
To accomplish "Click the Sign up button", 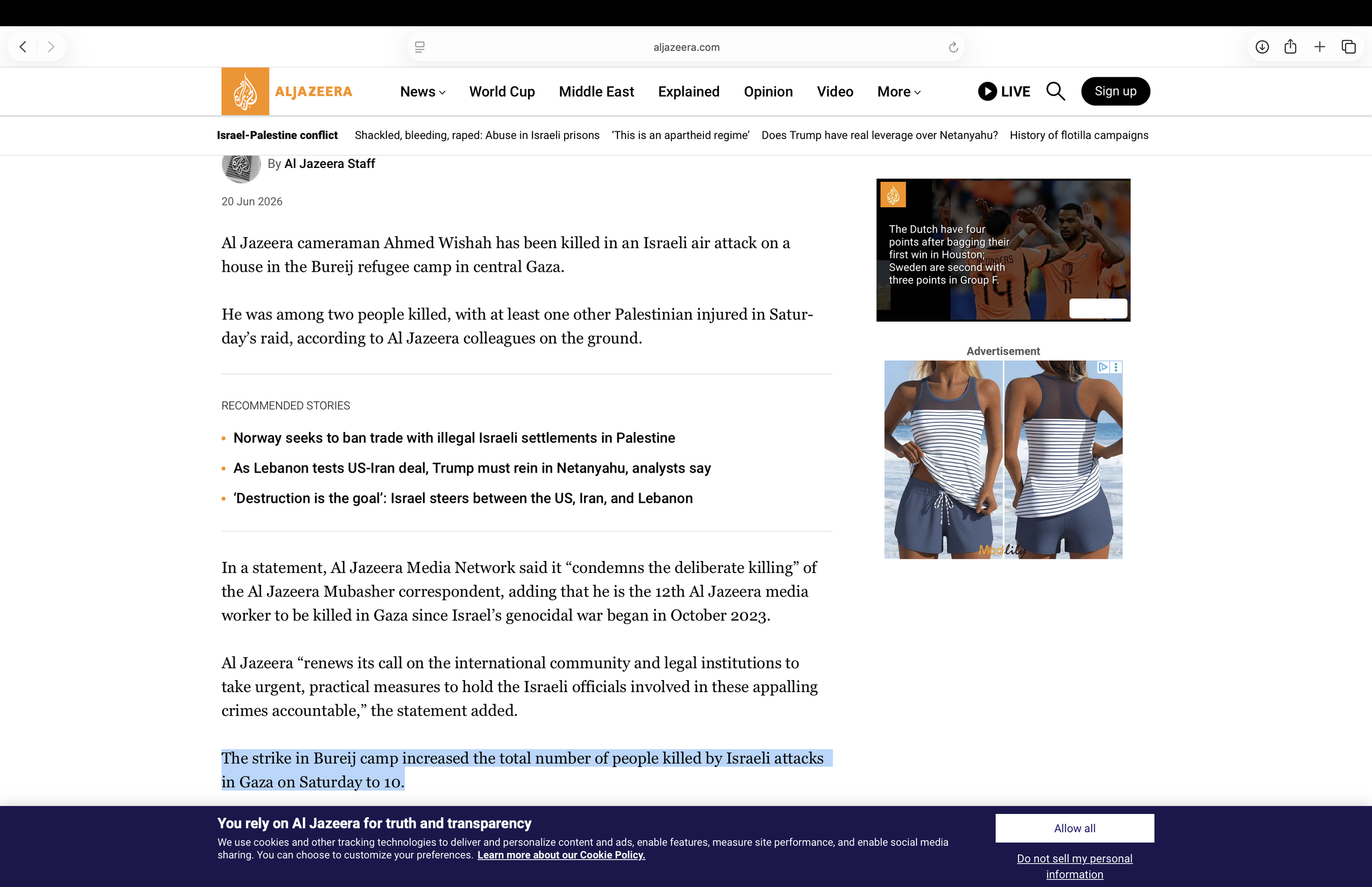I will 1115,91.
